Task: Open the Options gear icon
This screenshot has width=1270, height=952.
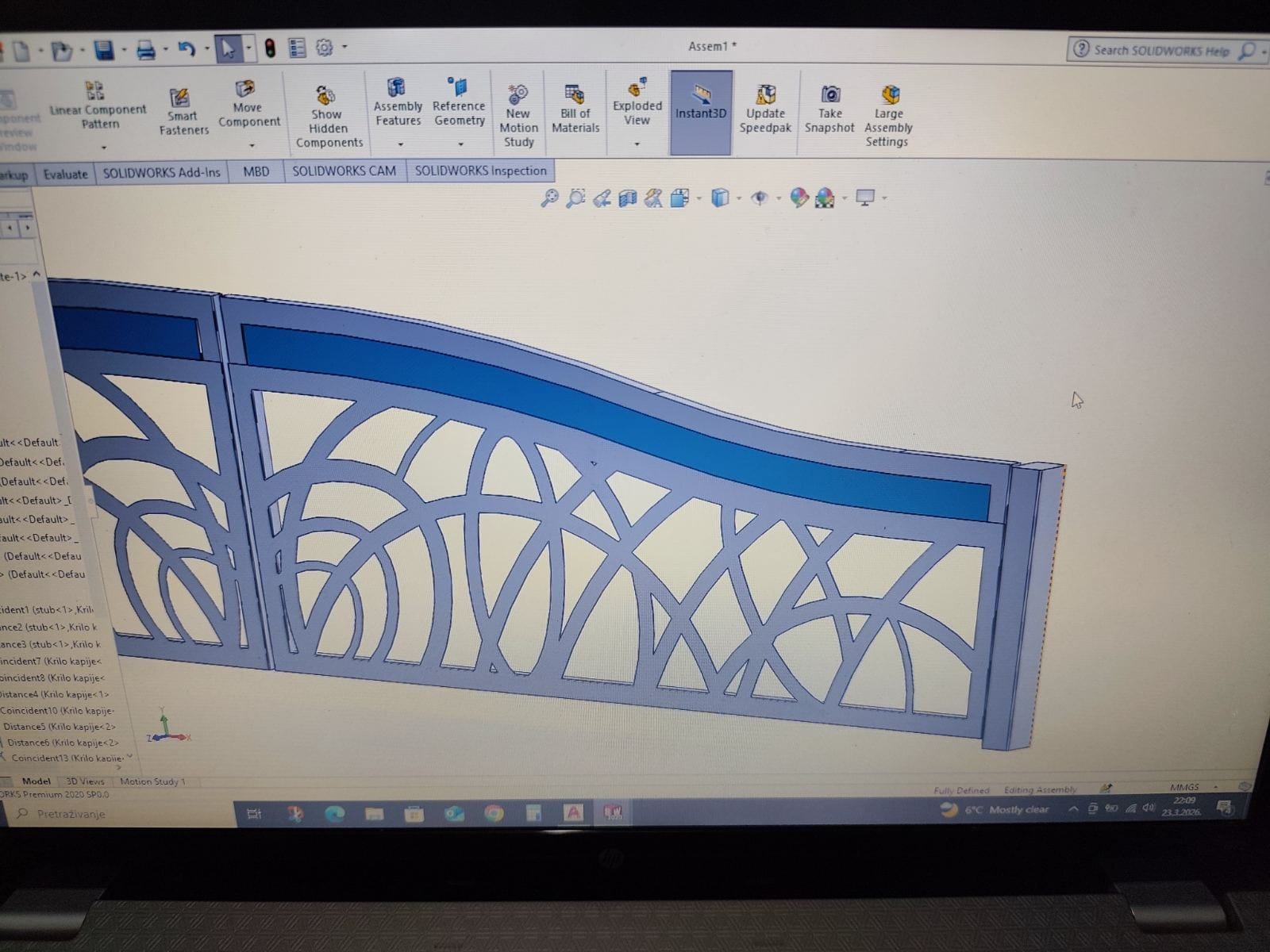Action: pyautogui.click(x=324, y=48)
